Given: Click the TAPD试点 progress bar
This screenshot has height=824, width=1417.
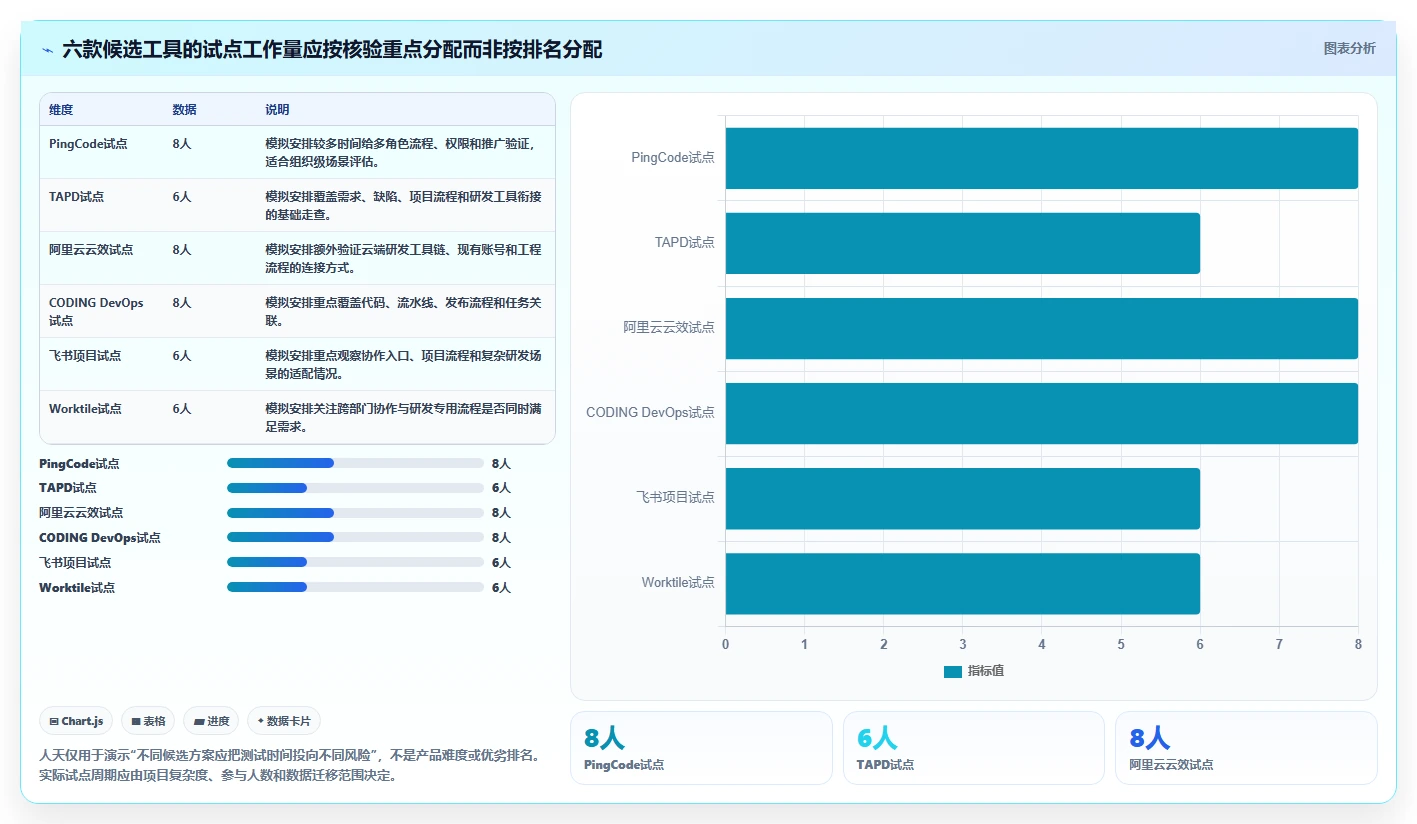Looking at the screenshot, I should [x=355, y=488].
